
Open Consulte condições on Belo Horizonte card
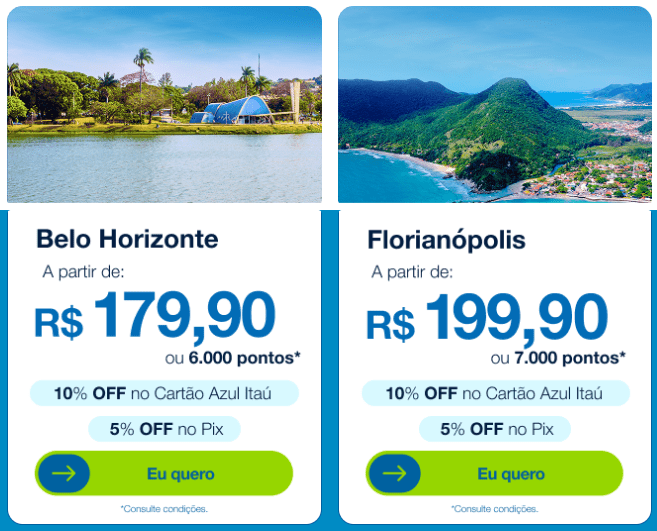[164, 509]
